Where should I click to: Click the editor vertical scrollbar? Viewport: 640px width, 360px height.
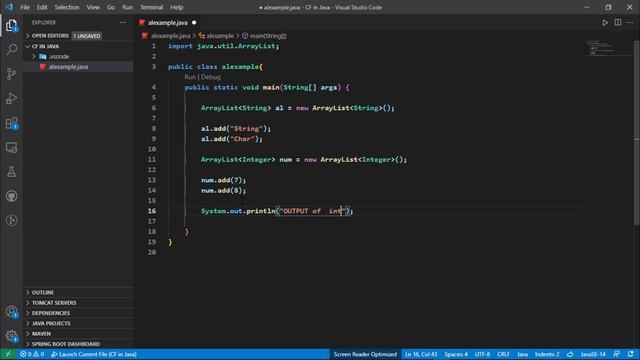637,133
